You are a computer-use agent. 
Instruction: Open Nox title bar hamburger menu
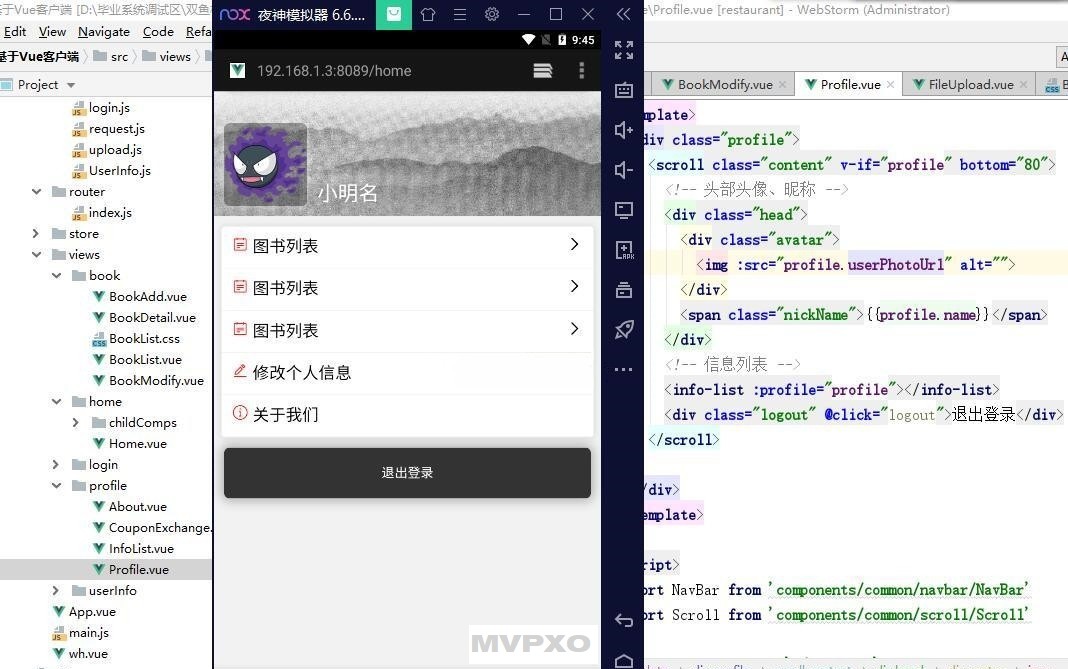460,14
